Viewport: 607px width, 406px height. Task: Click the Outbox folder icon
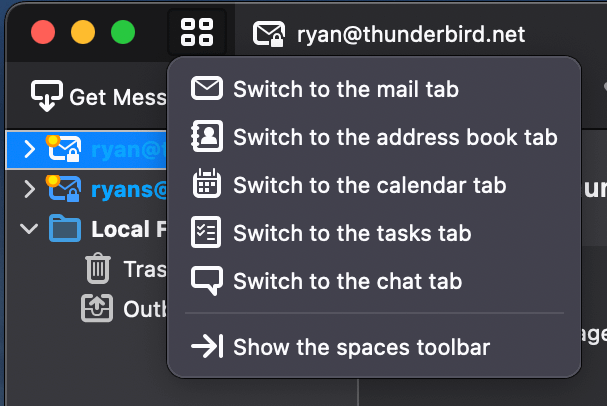(x=97, y=308)
